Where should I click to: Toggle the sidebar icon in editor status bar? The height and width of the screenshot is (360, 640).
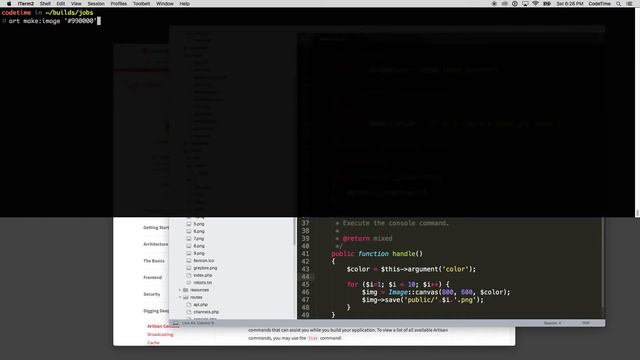pos(176,323)
